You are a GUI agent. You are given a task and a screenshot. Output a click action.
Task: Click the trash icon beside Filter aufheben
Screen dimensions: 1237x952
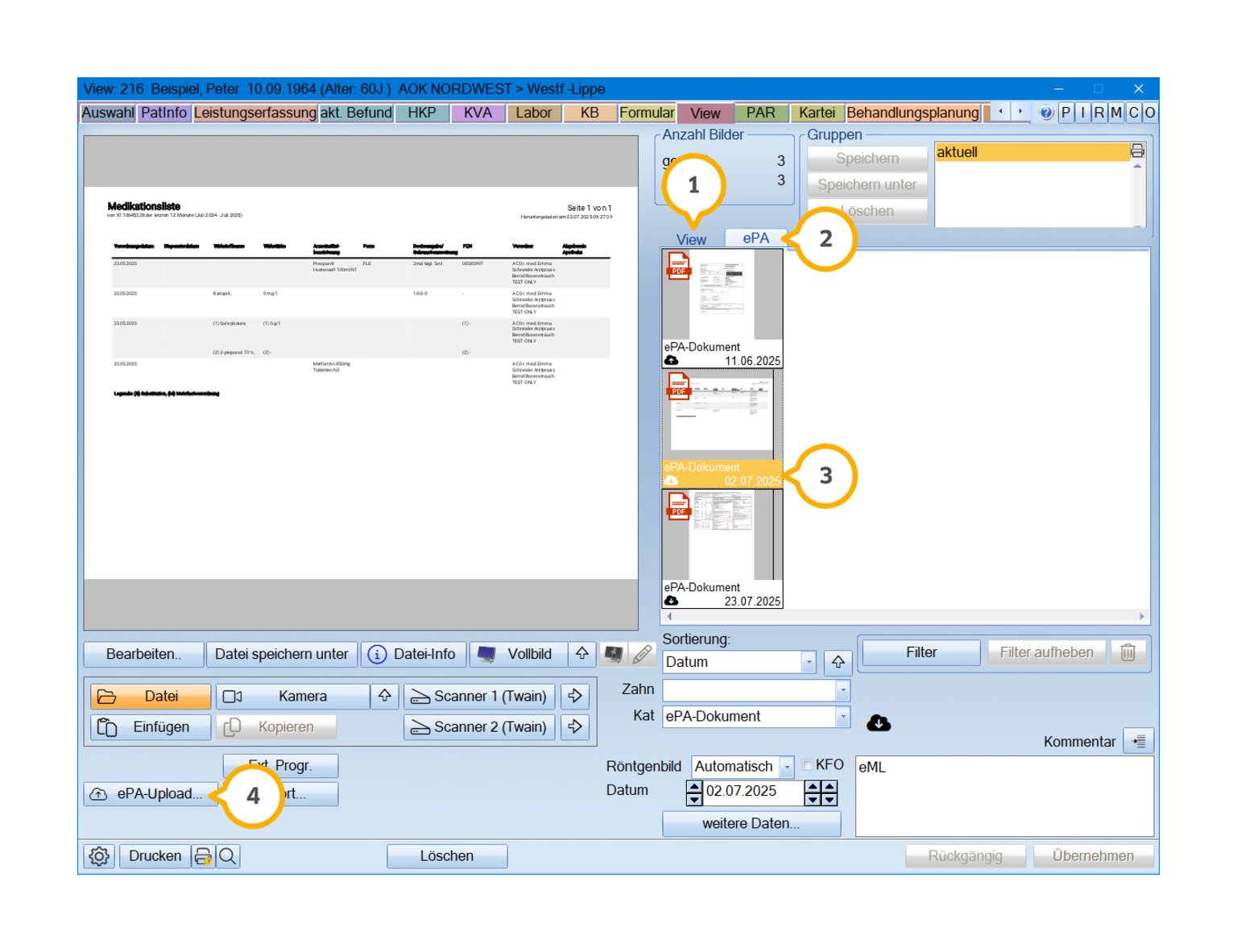(x=1127, y=652)
